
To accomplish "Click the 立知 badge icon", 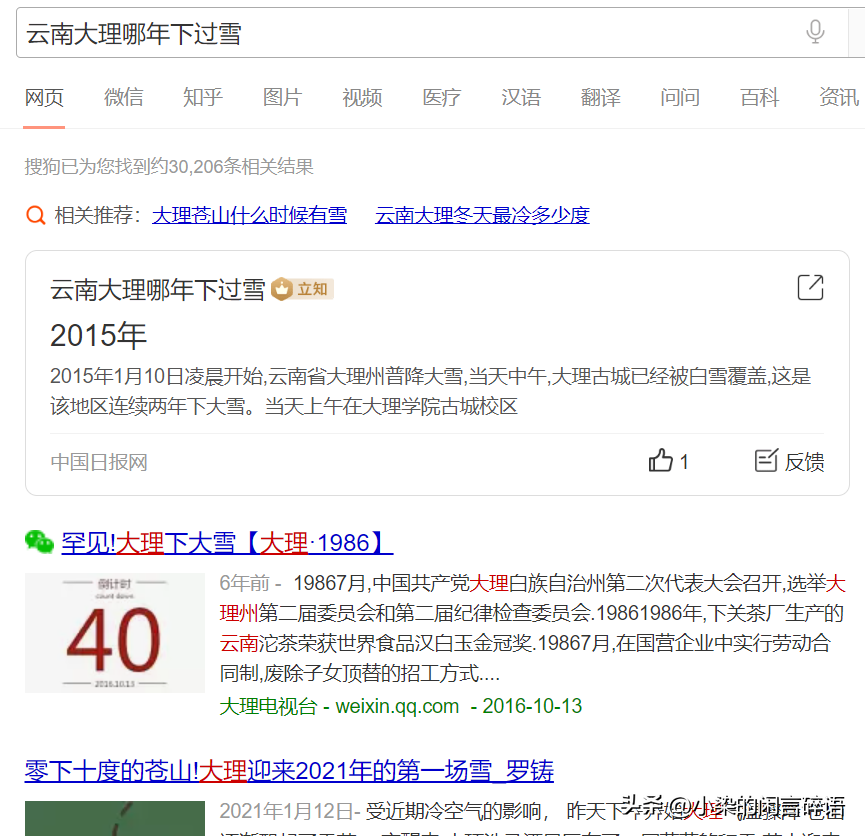I will (x=302, y=289).
